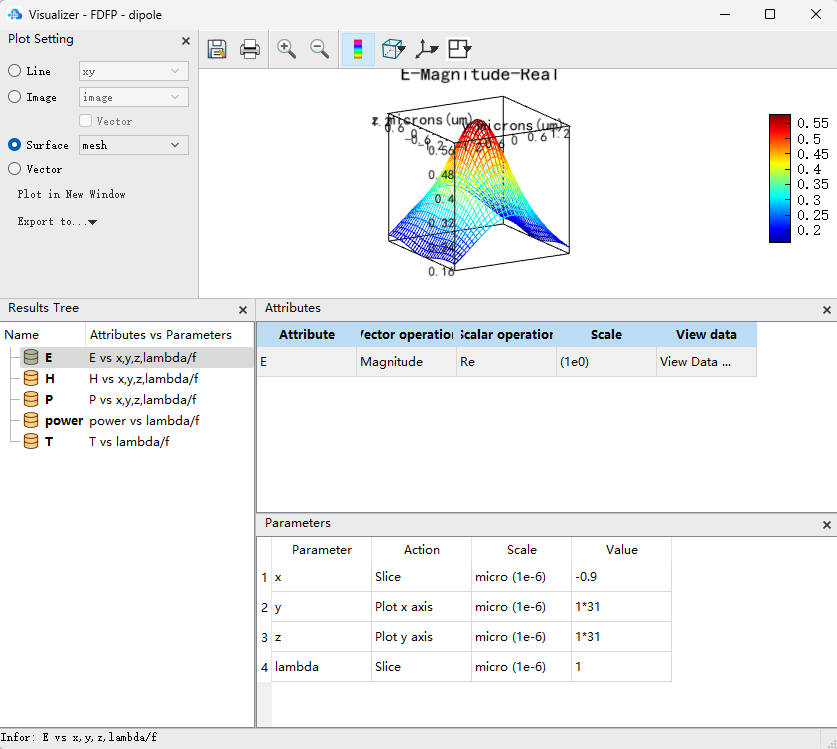Select the Line plot radio button
Image resolution: width=837 pixels, height=749 pixels.
[x=15, y=71]
